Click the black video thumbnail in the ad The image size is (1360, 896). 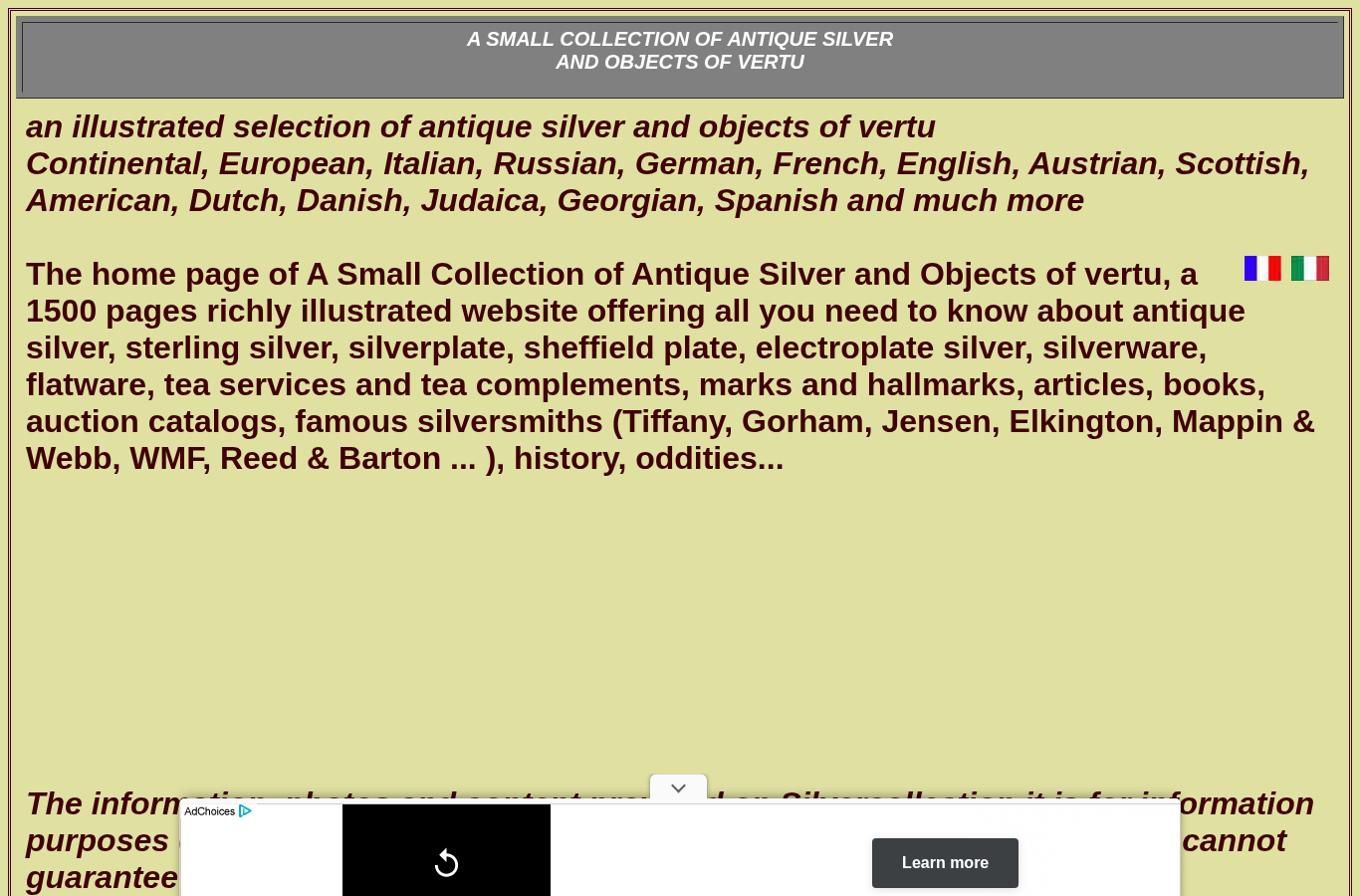click(x=446, y=850)
